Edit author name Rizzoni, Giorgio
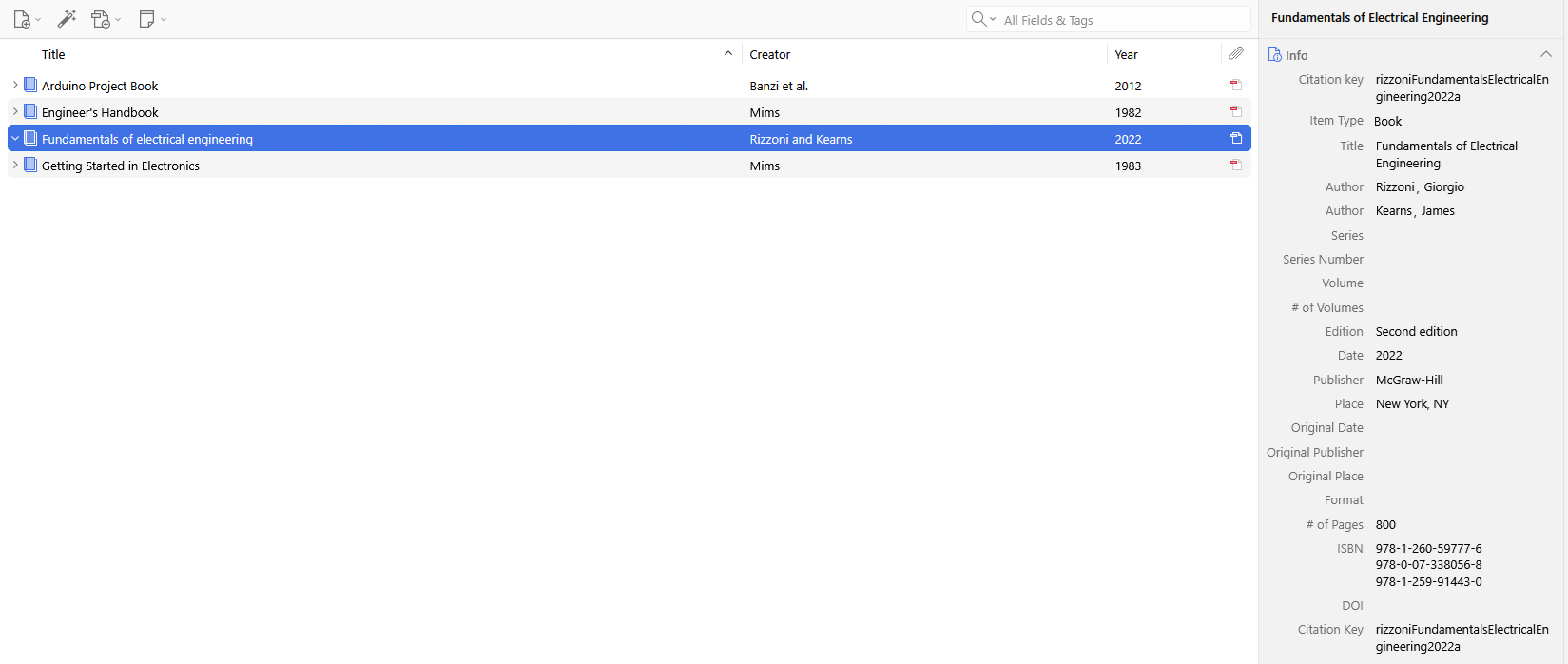 pos(1420,187)
